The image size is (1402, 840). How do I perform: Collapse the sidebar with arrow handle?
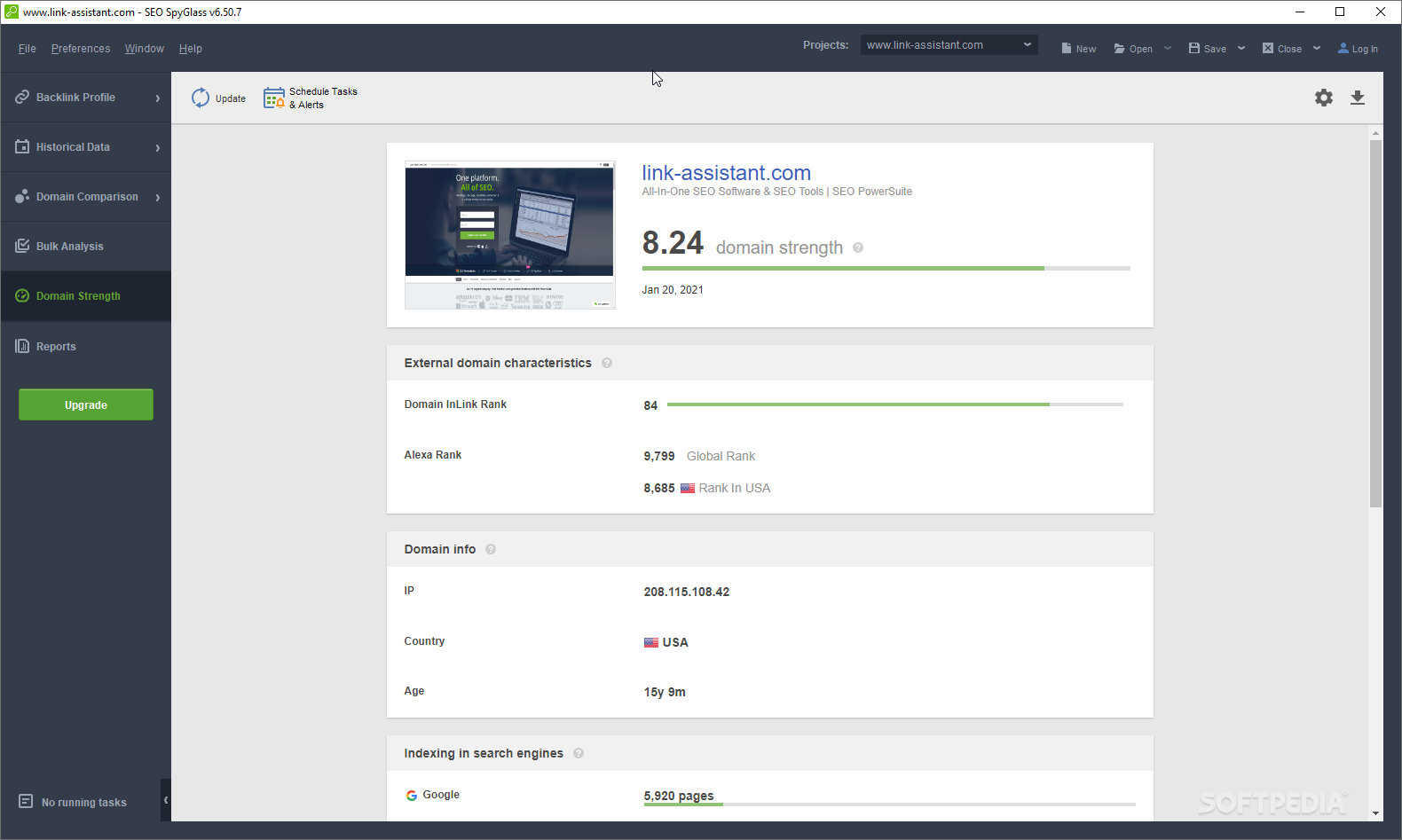pos(166,800)
